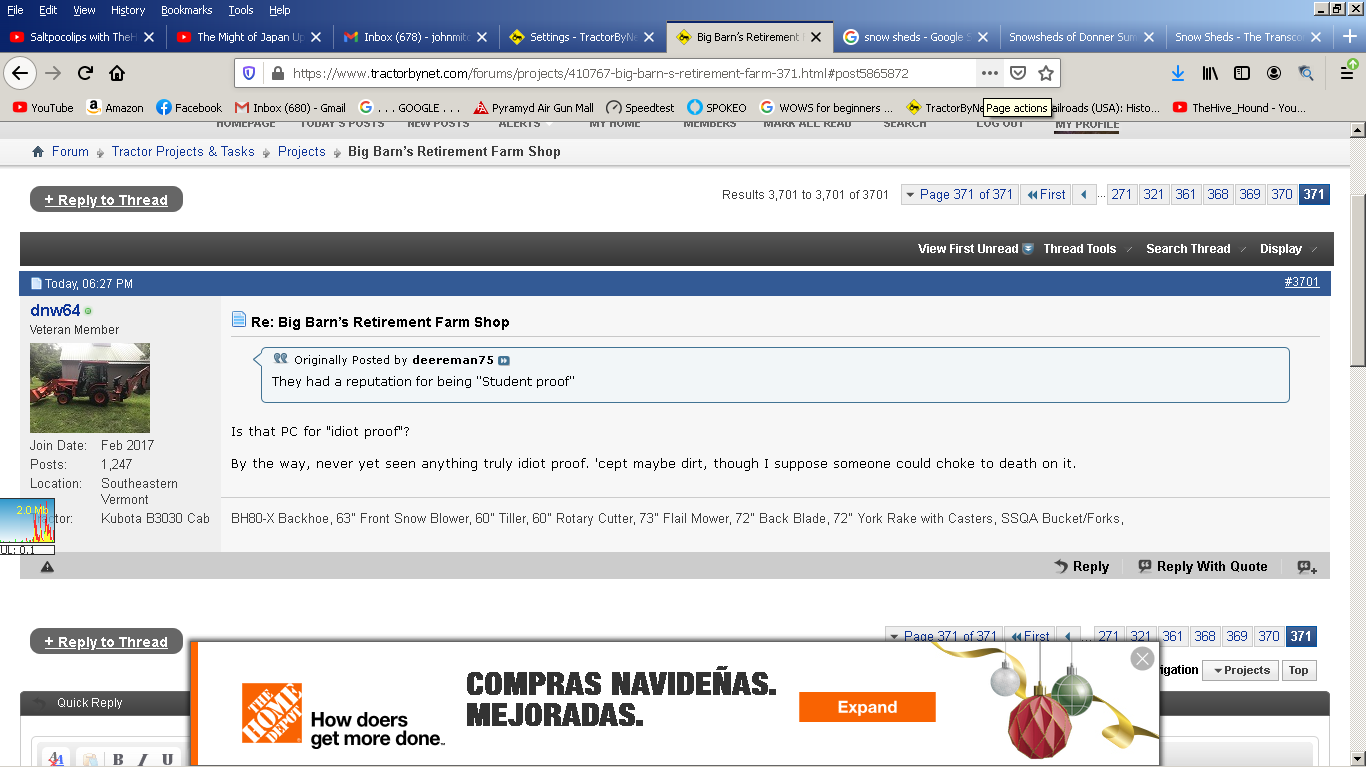
Task: Bookmark this page with the star icon
Action: coord(1046,73)
